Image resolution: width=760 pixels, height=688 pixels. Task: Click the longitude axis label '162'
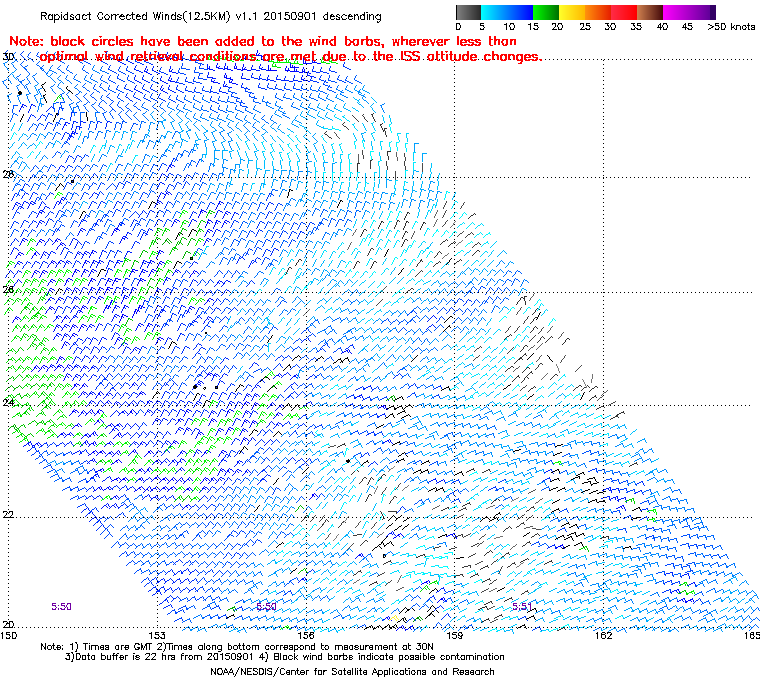[603, 636]
